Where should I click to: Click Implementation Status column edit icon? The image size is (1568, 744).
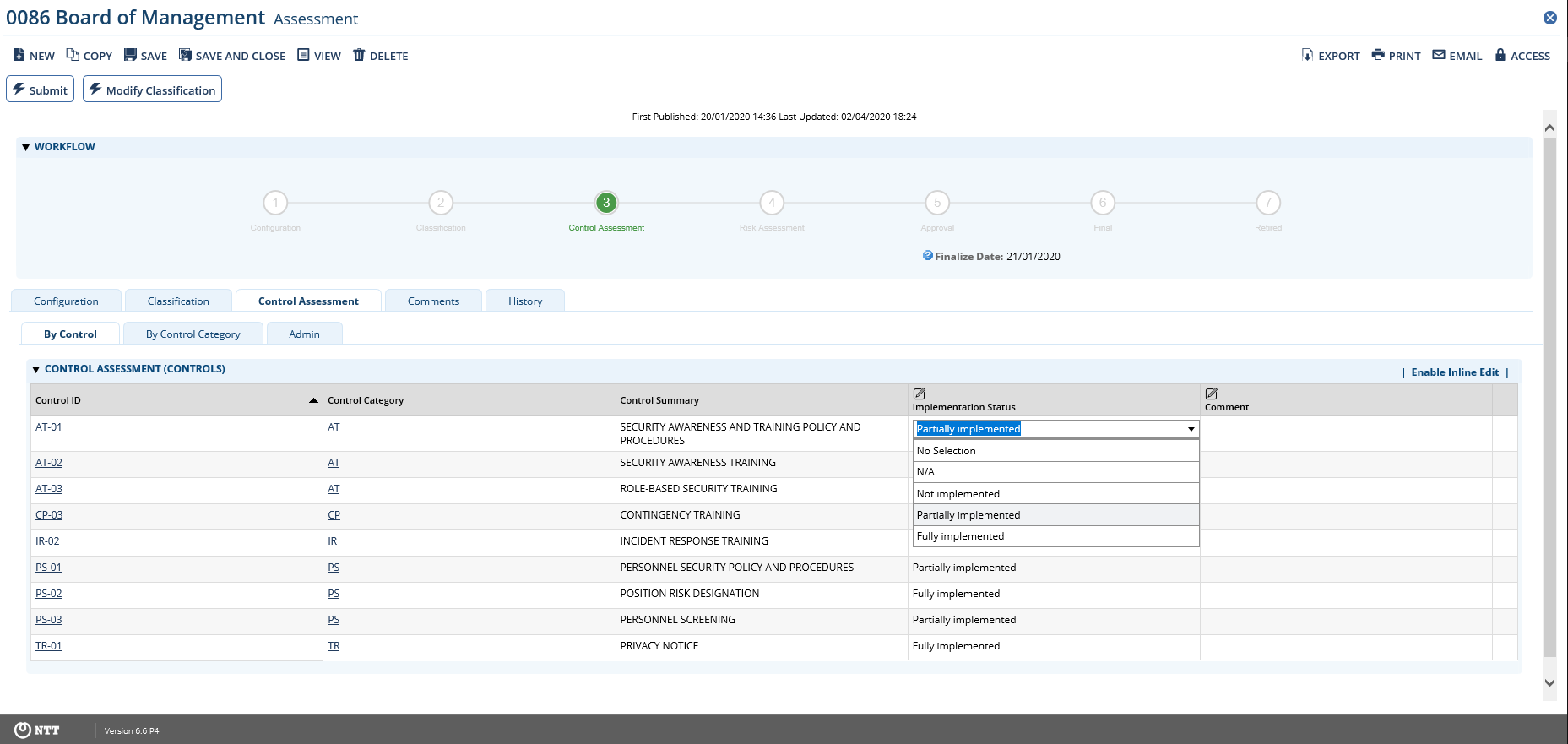pyautogui.click(x=920, y=394)
